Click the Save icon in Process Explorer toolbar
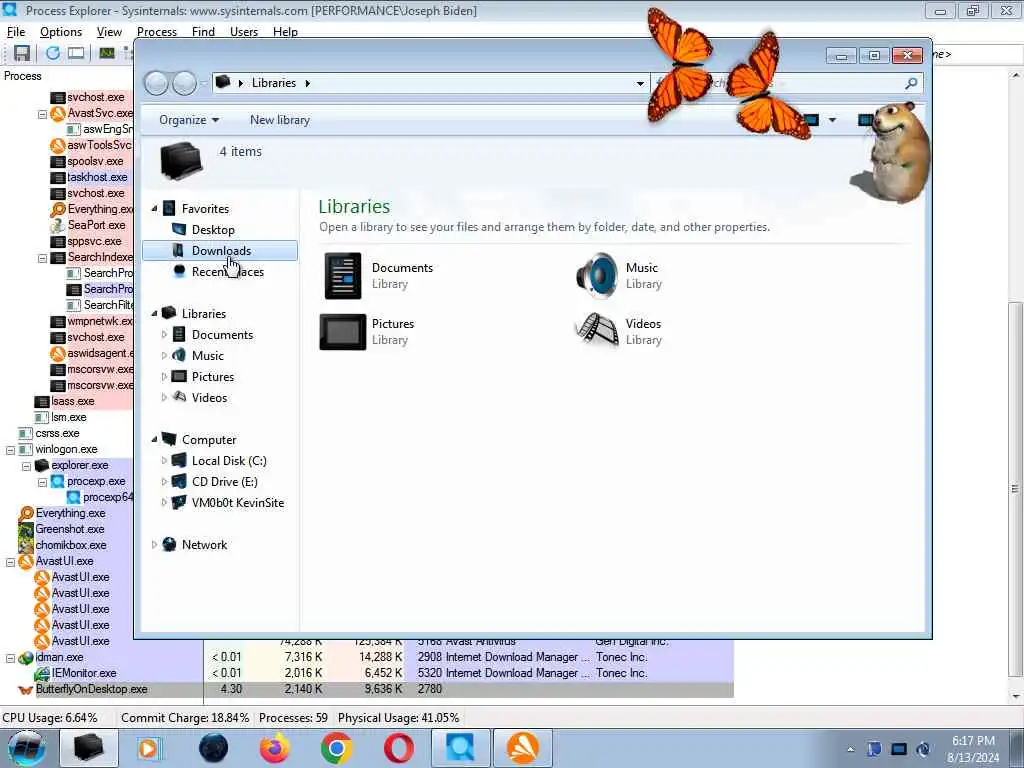The image size is (1024, 768). point(22,54)
